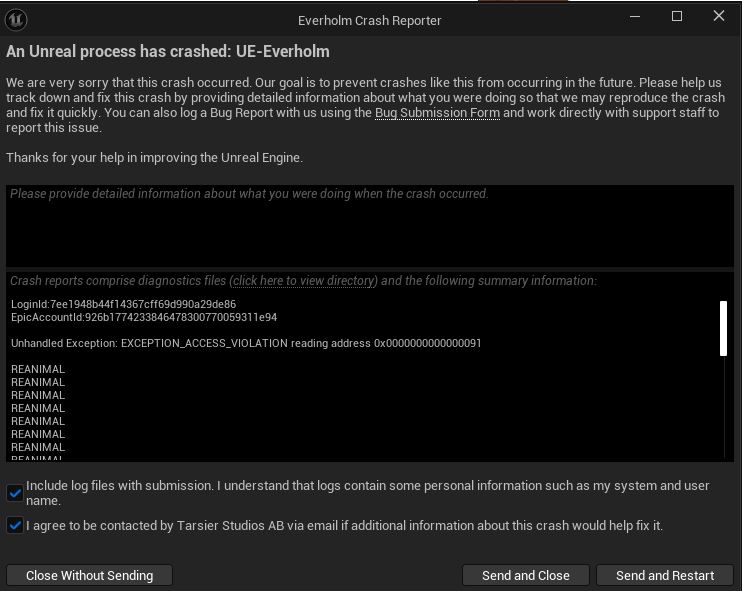This screenshot has width=742, height=591.
Task: Click the summary information scrollbar thumb
Action: coord(723,328)
